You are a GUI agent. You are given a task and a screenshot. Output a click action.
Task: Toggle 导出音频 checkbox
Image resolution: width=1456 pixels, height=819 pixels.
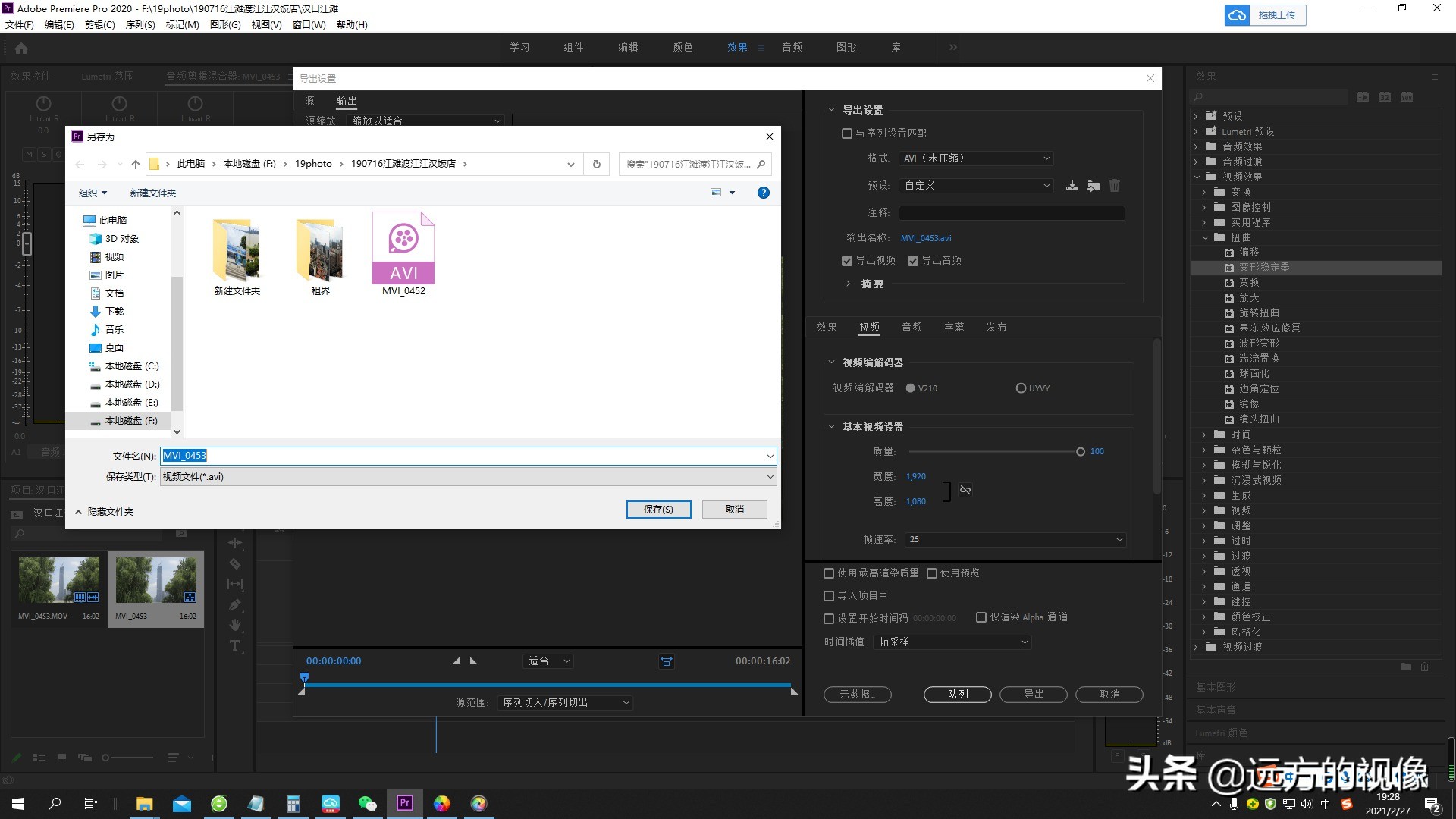pos(913,261)
